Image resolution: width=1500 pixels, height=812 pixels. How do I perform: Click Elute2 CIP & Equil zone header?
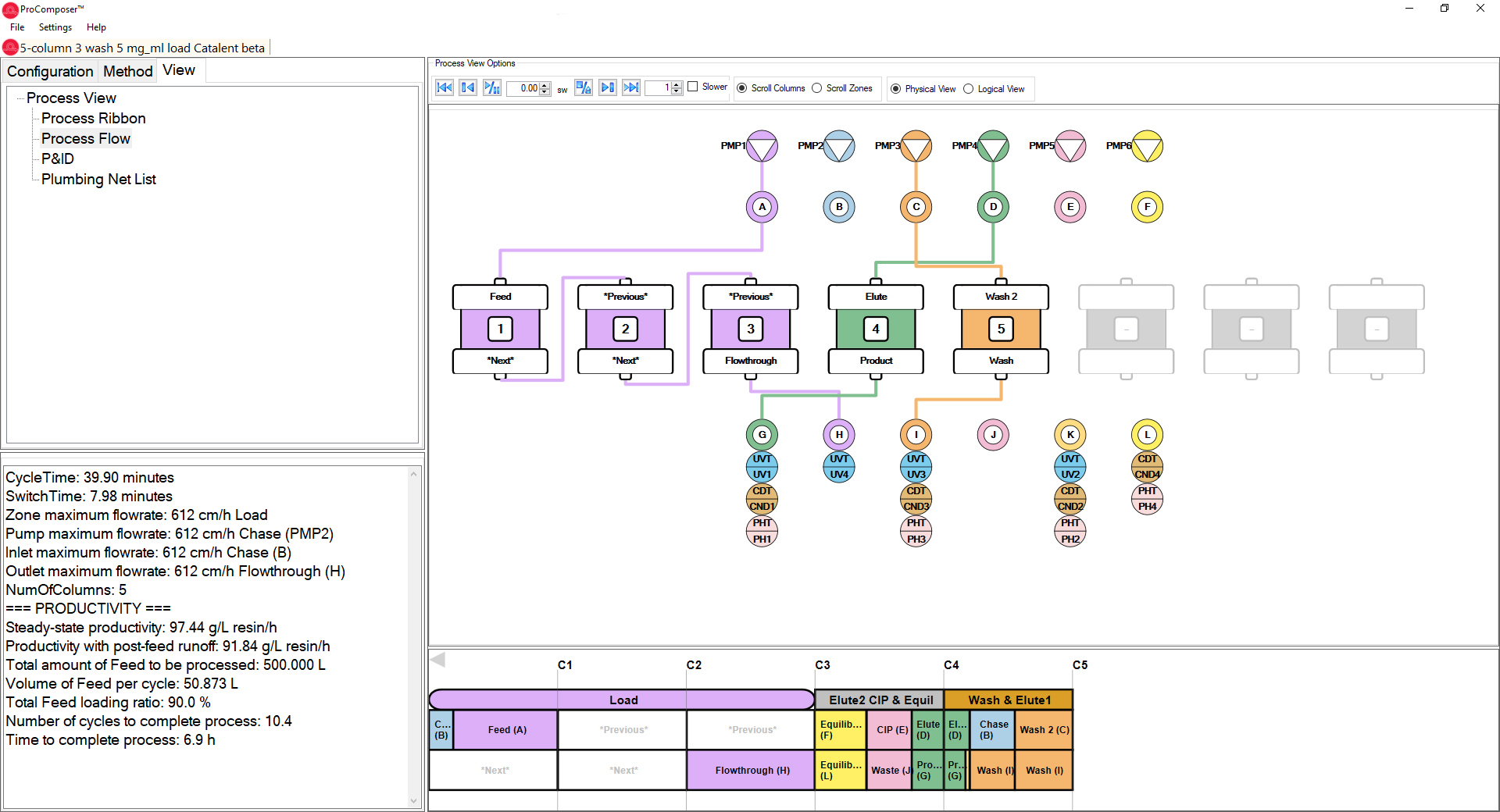[x=880, y=700]
